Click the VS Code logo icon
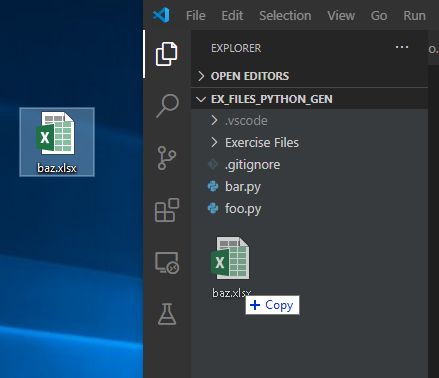Viewport: 439px width, 378px height. tap(161, 15)
